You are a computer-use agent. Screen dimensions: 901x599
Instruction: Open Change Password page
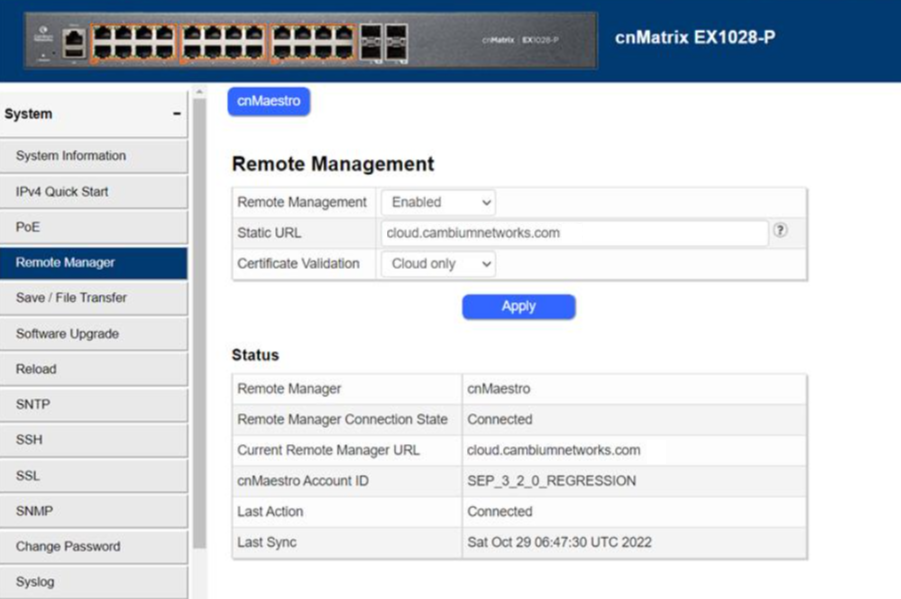coord(94,547)
